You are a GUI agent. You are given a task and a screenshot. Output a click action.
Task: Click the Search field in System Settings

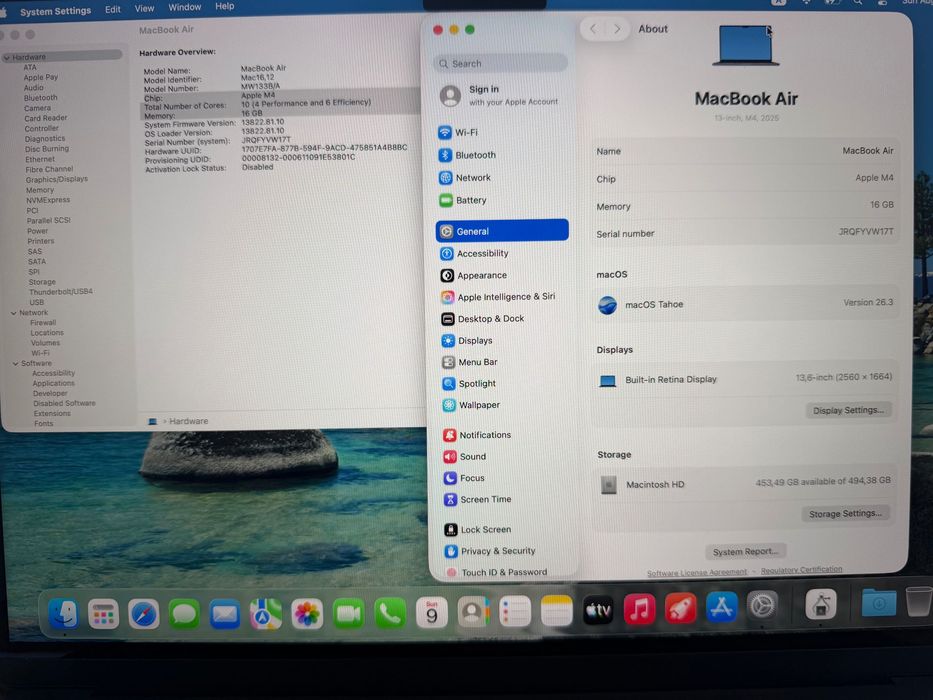pyautogui.click(x=500, y=63)
